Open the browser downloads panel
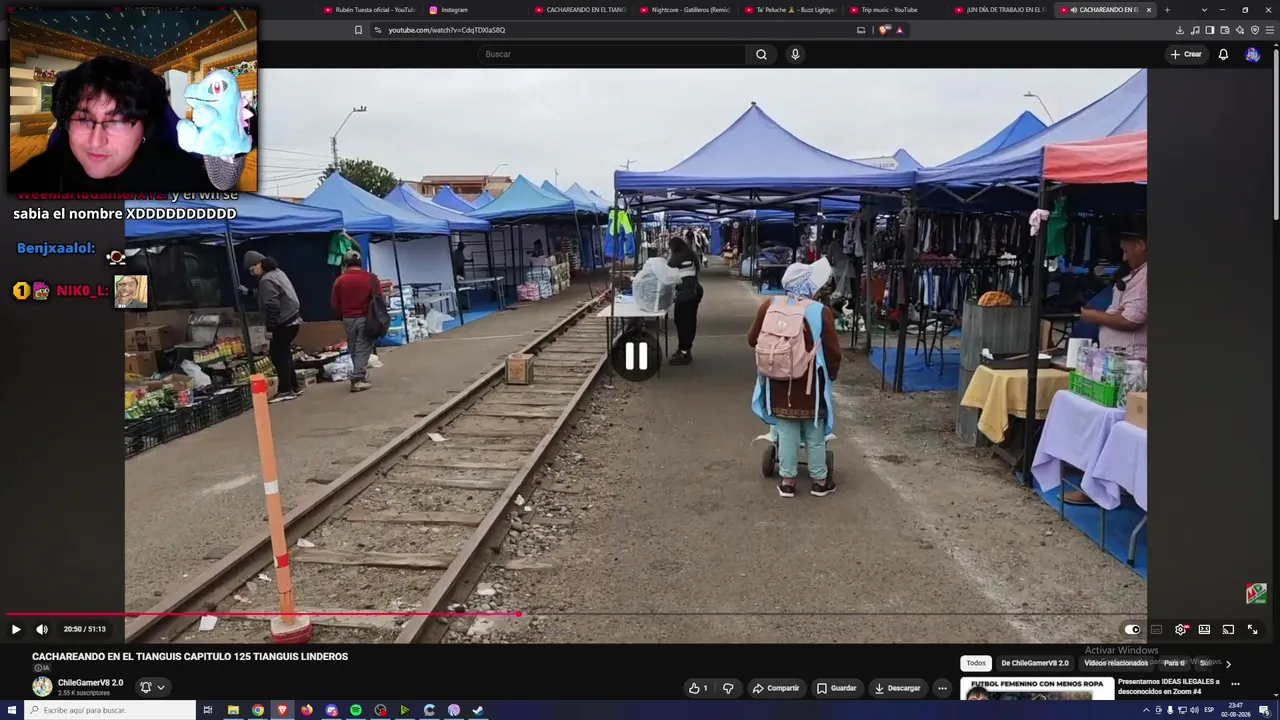Viewport: 1280px width, 720px height. tap(1180, 30)
